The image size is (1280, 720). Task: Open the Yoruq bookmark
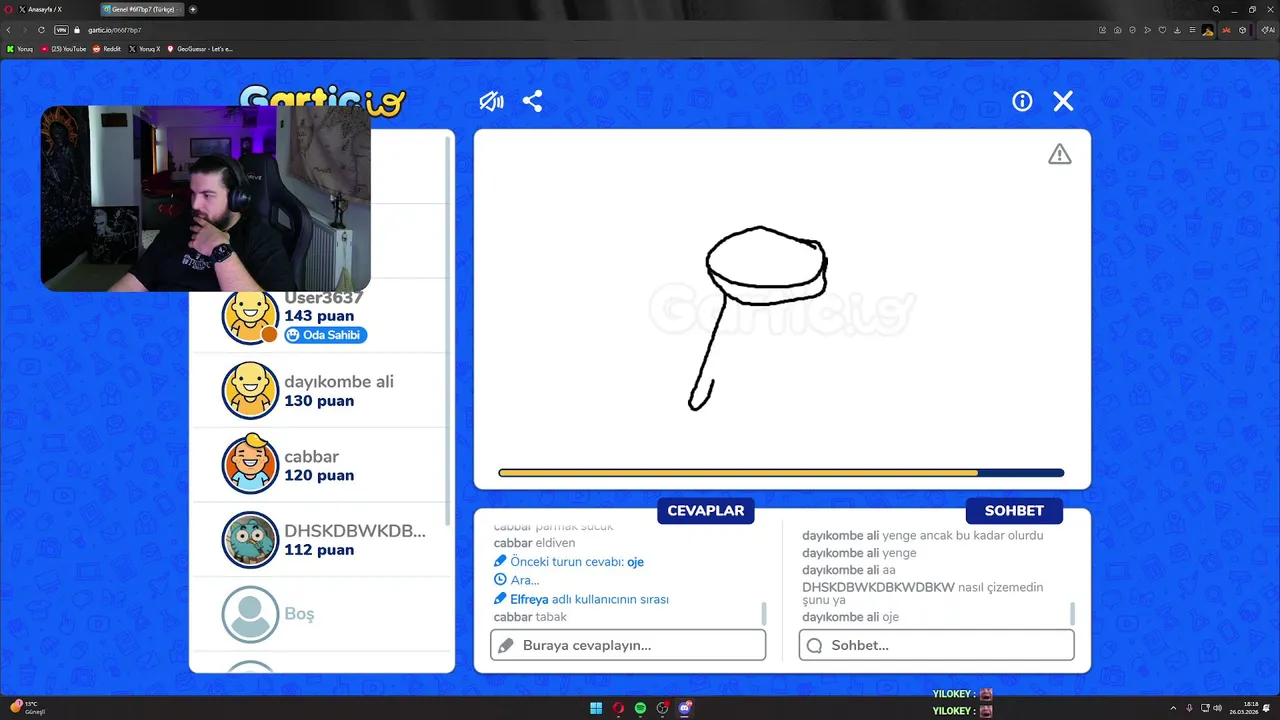click(20, 48)
